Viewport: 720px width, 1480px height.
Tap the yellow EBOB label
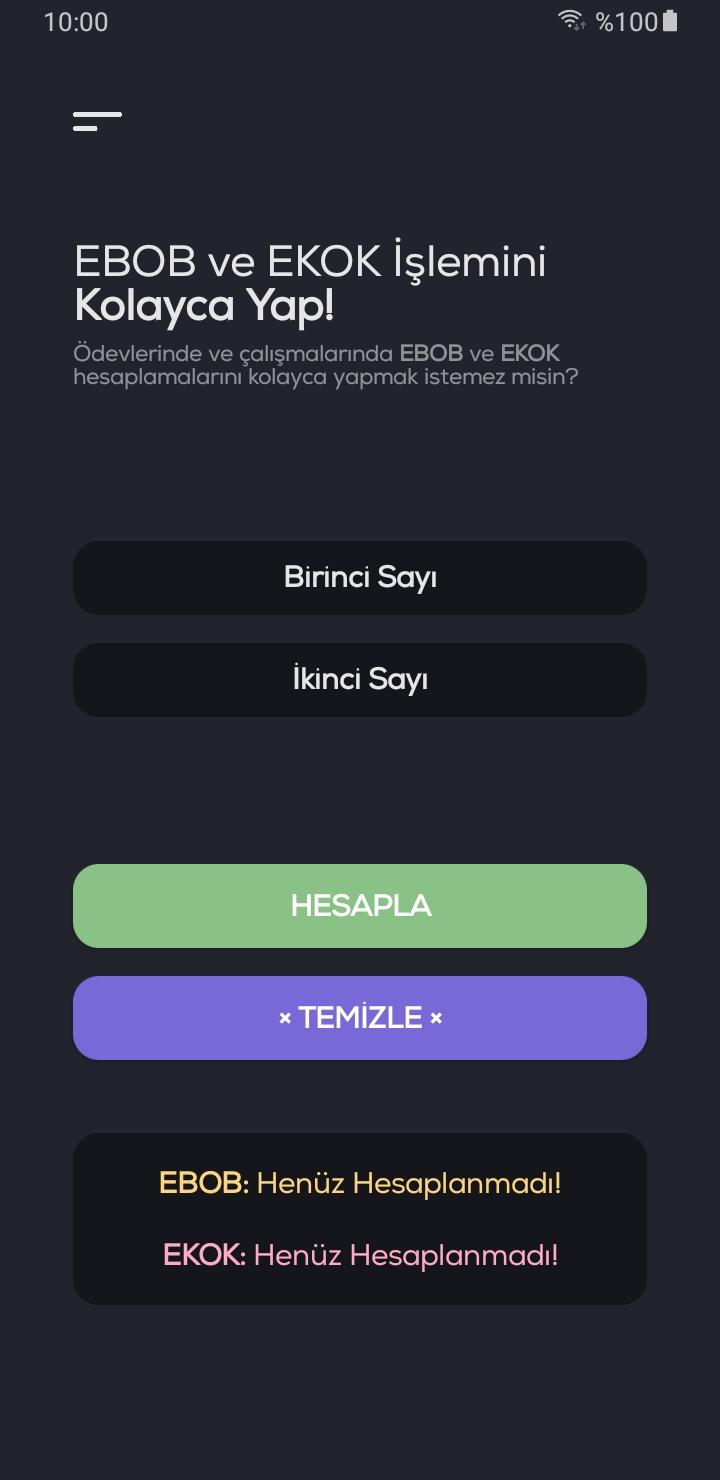[x=204, y=1184]
